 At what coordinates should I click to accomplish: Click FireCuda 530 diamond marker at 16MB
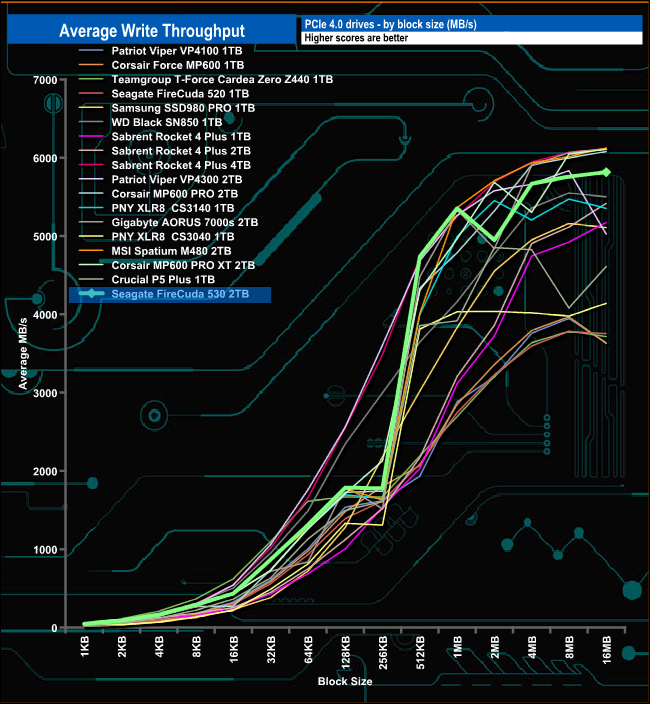[606, 172]
